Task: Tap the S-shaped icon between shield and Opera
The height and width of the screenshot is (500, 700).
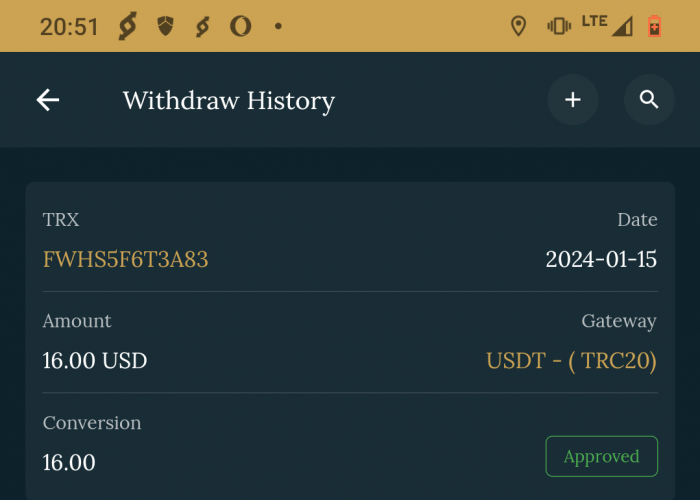Action: (x=203, y=27)
